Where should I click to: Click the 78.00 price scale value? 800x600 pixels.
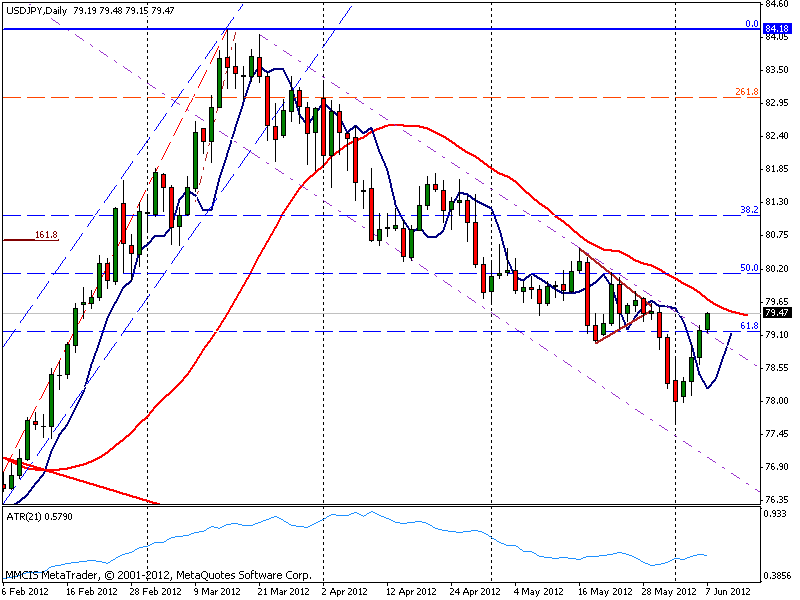click(777, 401)
